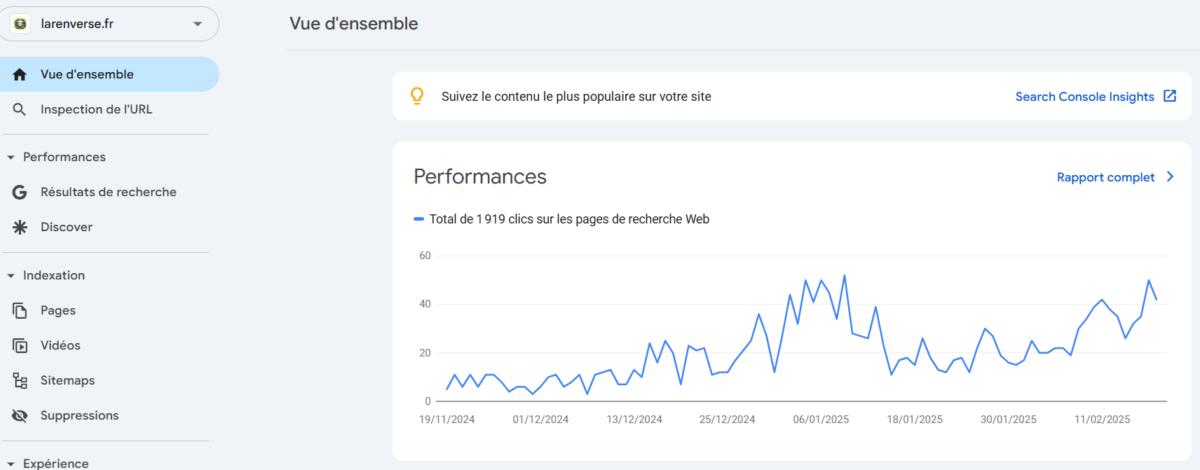This screenshot has height=470, width=1200.
Task: Click the magnifier icon for Inspection de l'URL
Action: tap(19, 110)
